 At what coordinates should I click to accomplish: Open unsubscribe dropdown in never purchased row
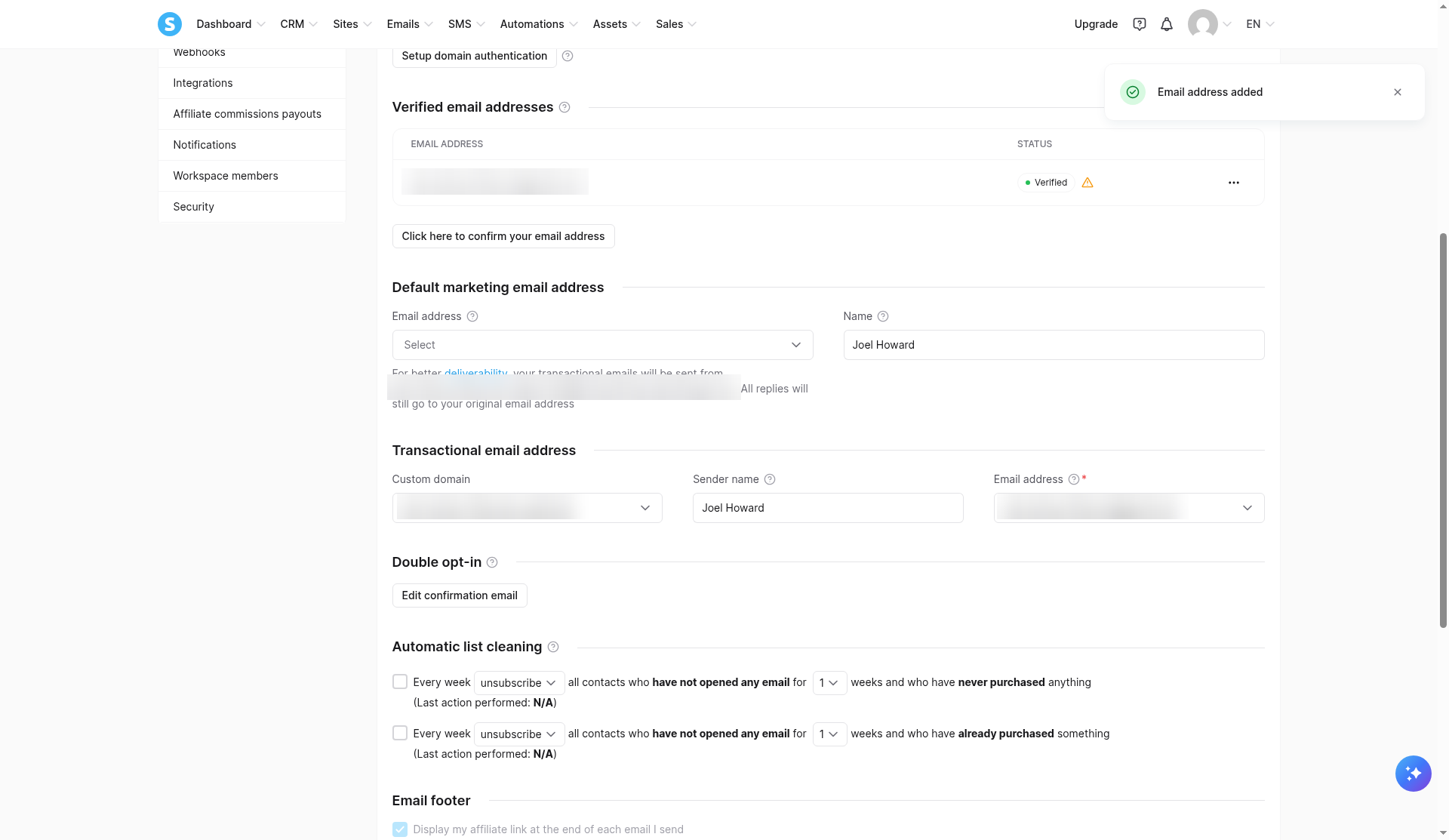519,683
